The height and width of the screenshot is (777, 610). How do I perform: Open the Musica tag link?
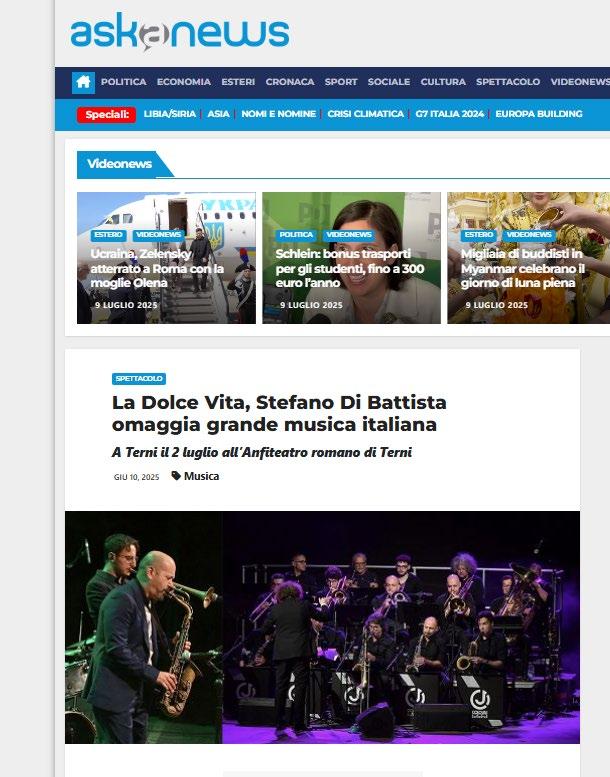coord(201,476)
